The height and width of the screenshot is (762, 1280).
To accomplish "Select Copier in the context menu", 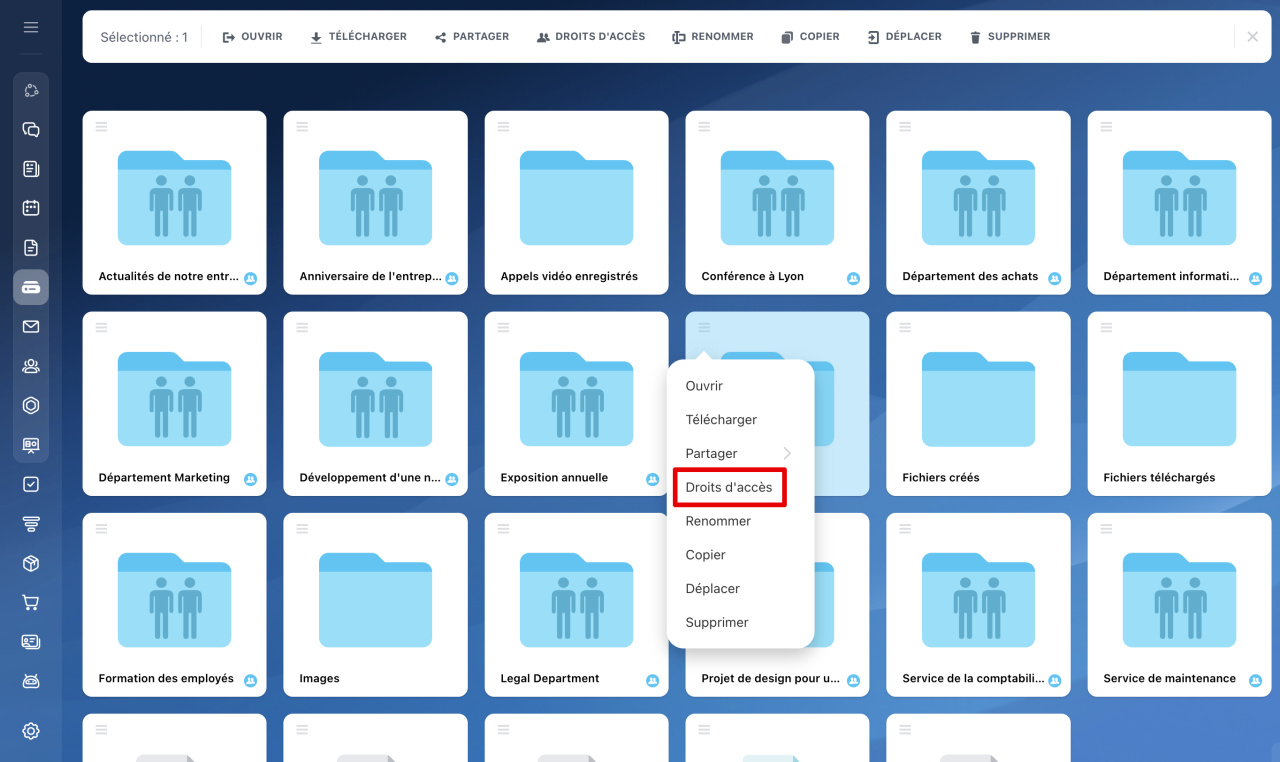I will tap(705, 555).
